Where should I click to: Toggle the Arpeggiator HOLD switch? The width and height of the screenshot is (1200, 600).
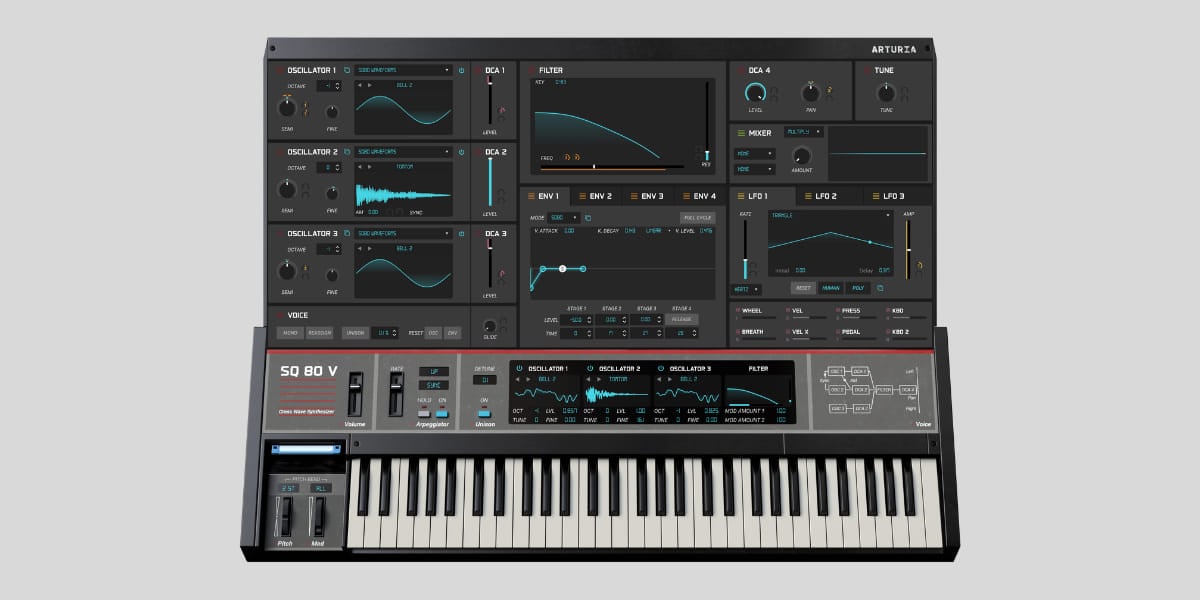tap(423, 411)
